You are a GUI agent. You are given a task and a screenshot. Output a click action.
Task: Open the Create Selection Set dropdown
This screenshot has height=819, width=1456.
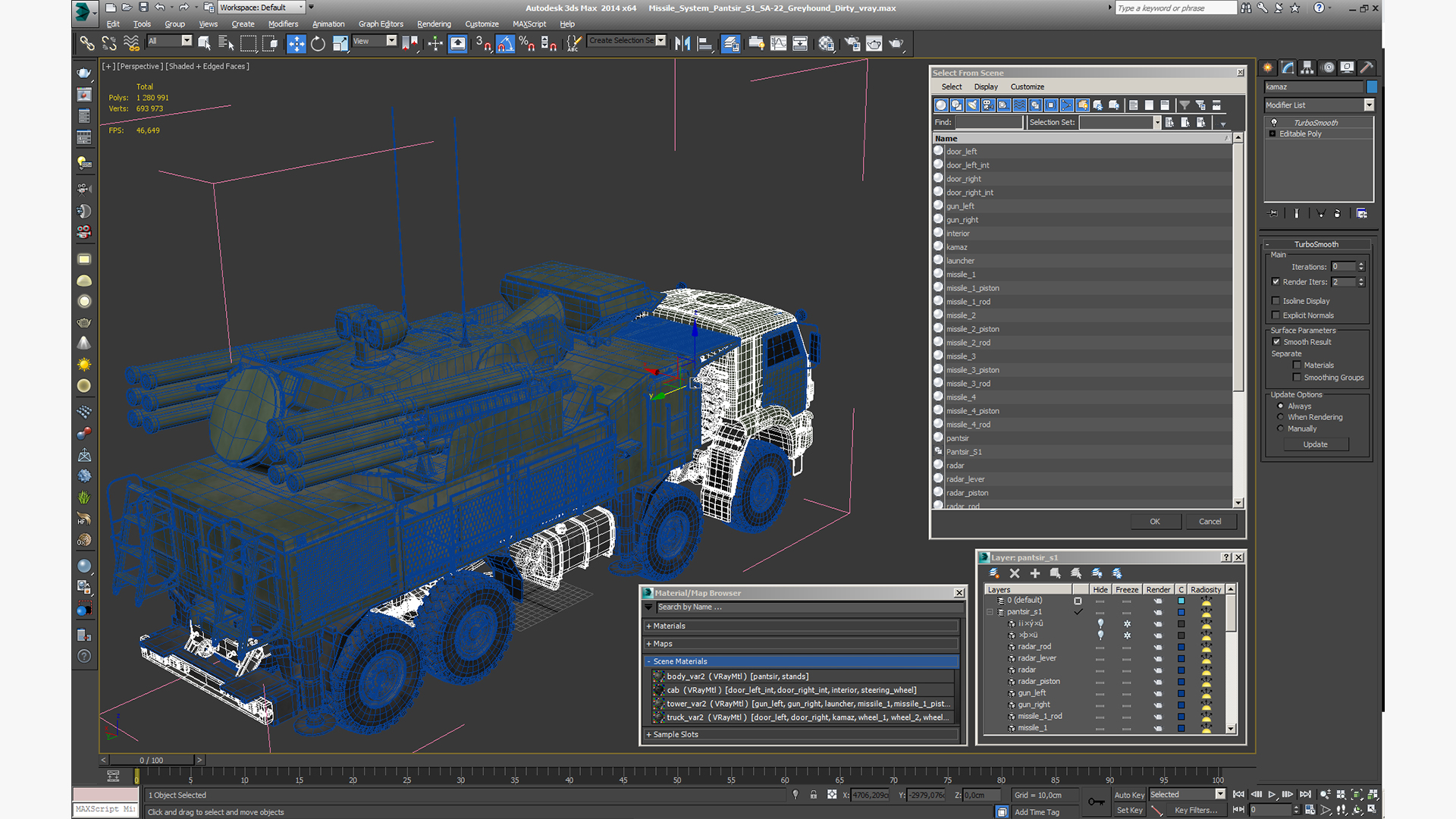627,41
